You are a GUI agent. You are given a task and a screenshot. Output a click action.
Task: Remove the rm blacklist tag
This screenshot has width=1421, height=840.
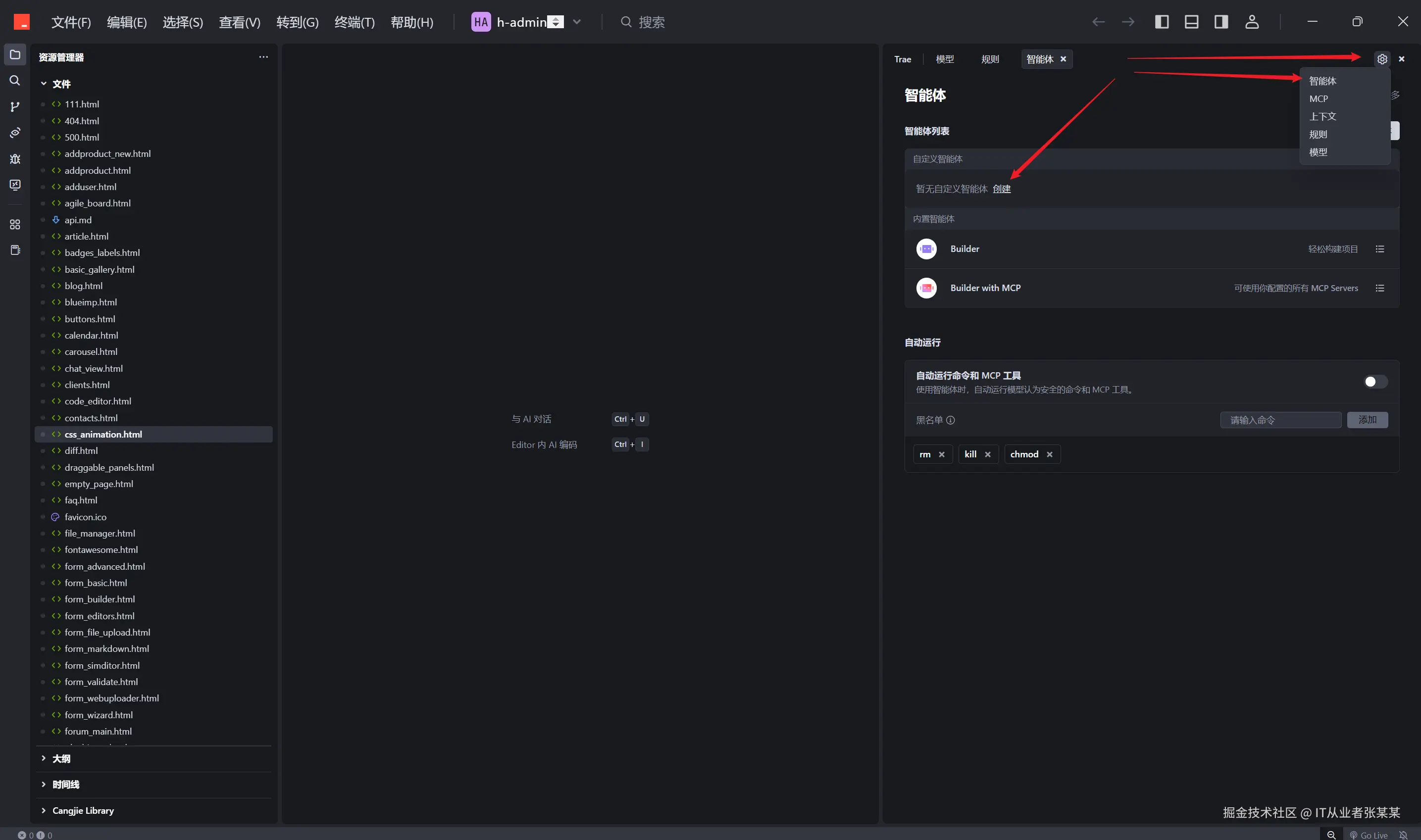click(x=942, y=454)
